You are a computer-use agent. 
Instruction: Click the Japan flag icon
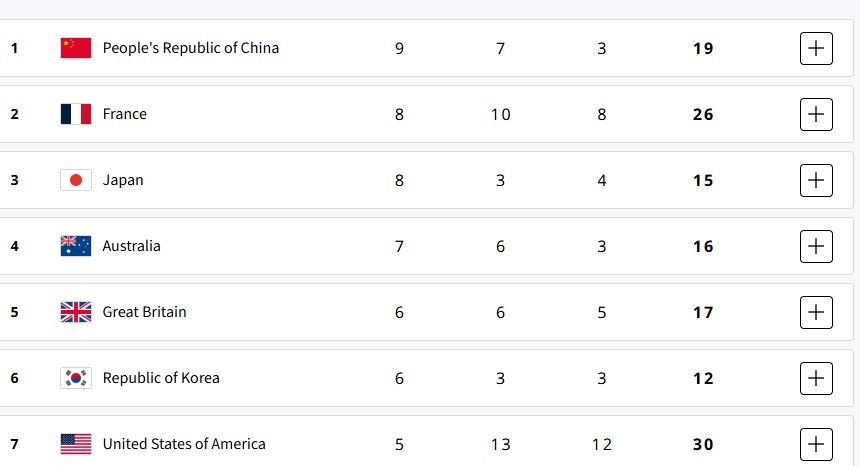click(76, 180)
